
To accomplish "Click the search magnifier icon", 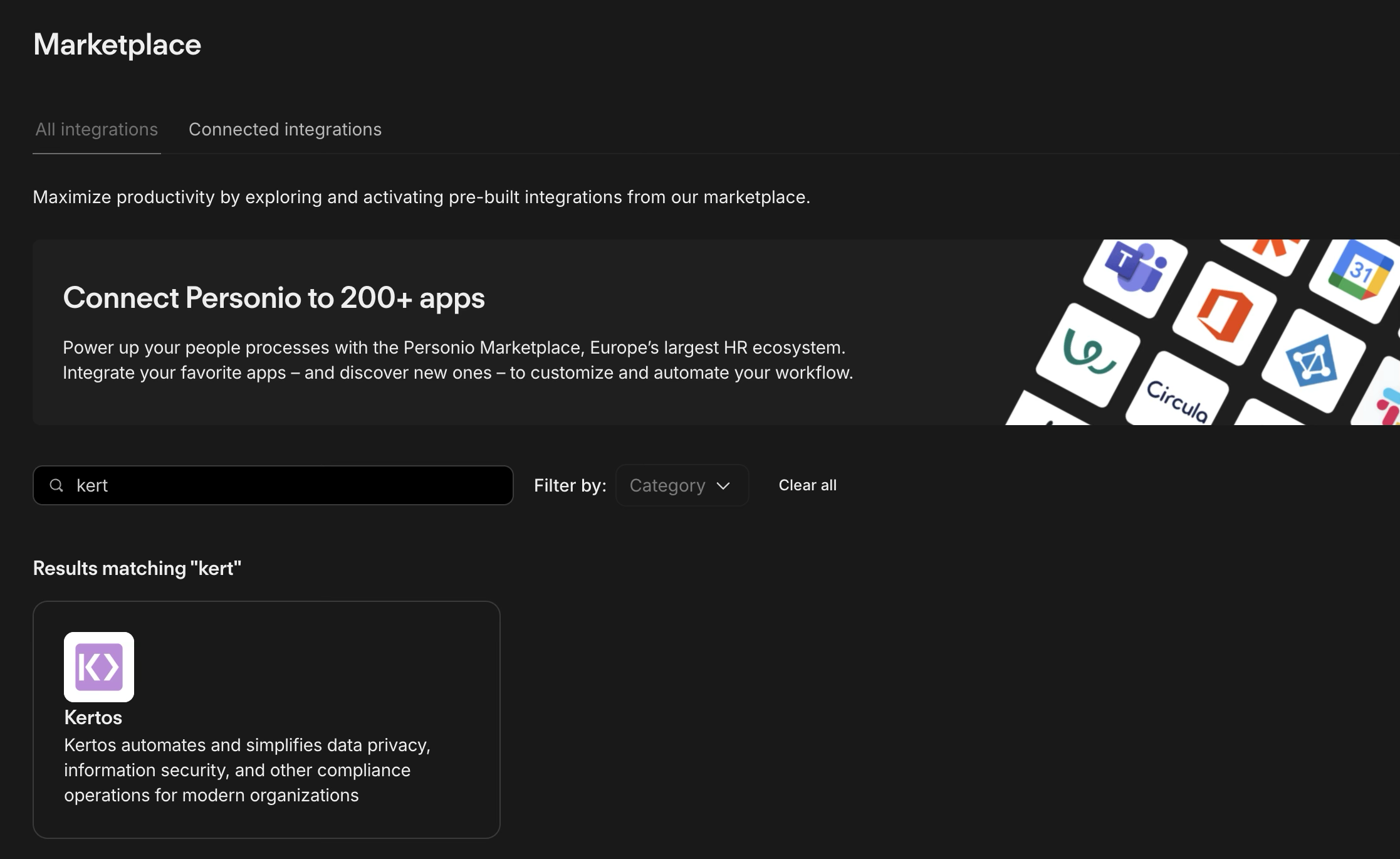I will (56, 485).
